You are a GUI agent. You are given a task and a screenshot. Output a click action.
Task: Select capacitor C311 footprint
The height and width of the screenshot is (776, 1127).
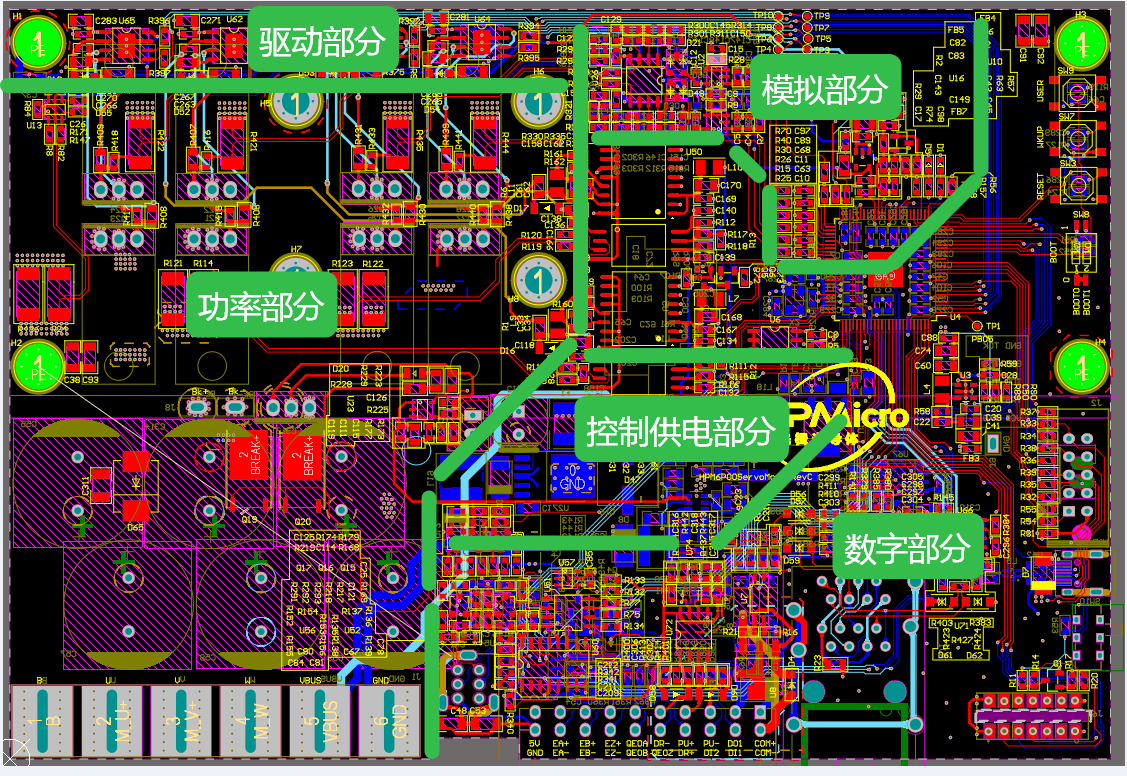tap(101, 485)
